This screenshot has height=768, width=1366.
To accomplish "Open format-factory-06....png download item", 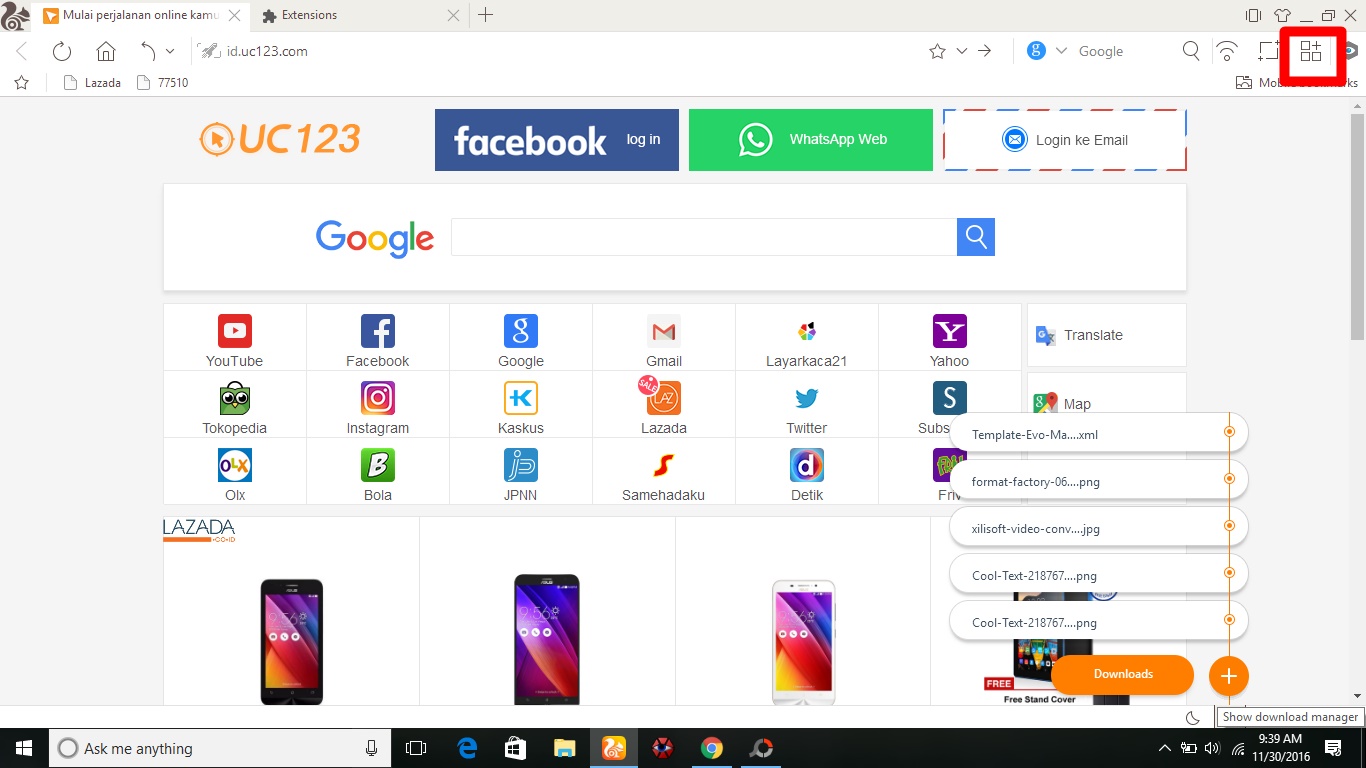I will tap(1098, 482).
